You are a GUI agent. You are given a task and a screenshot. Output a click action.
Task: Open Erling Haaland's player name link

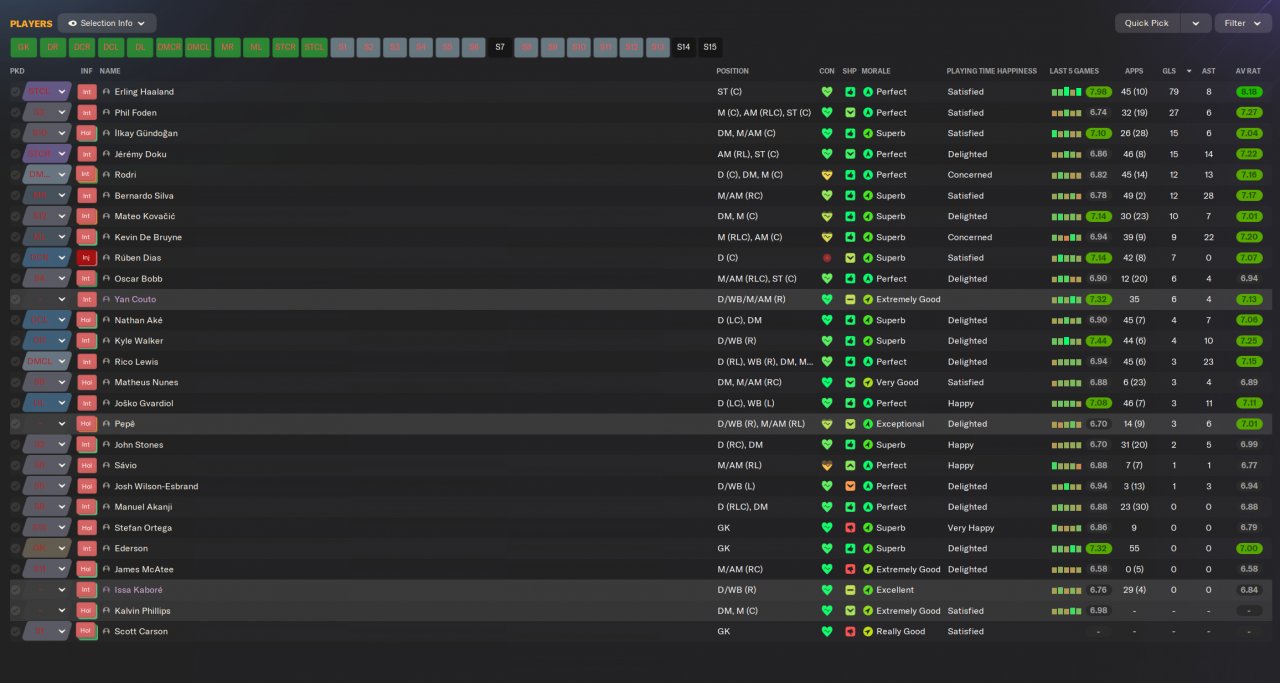[144, 92]
